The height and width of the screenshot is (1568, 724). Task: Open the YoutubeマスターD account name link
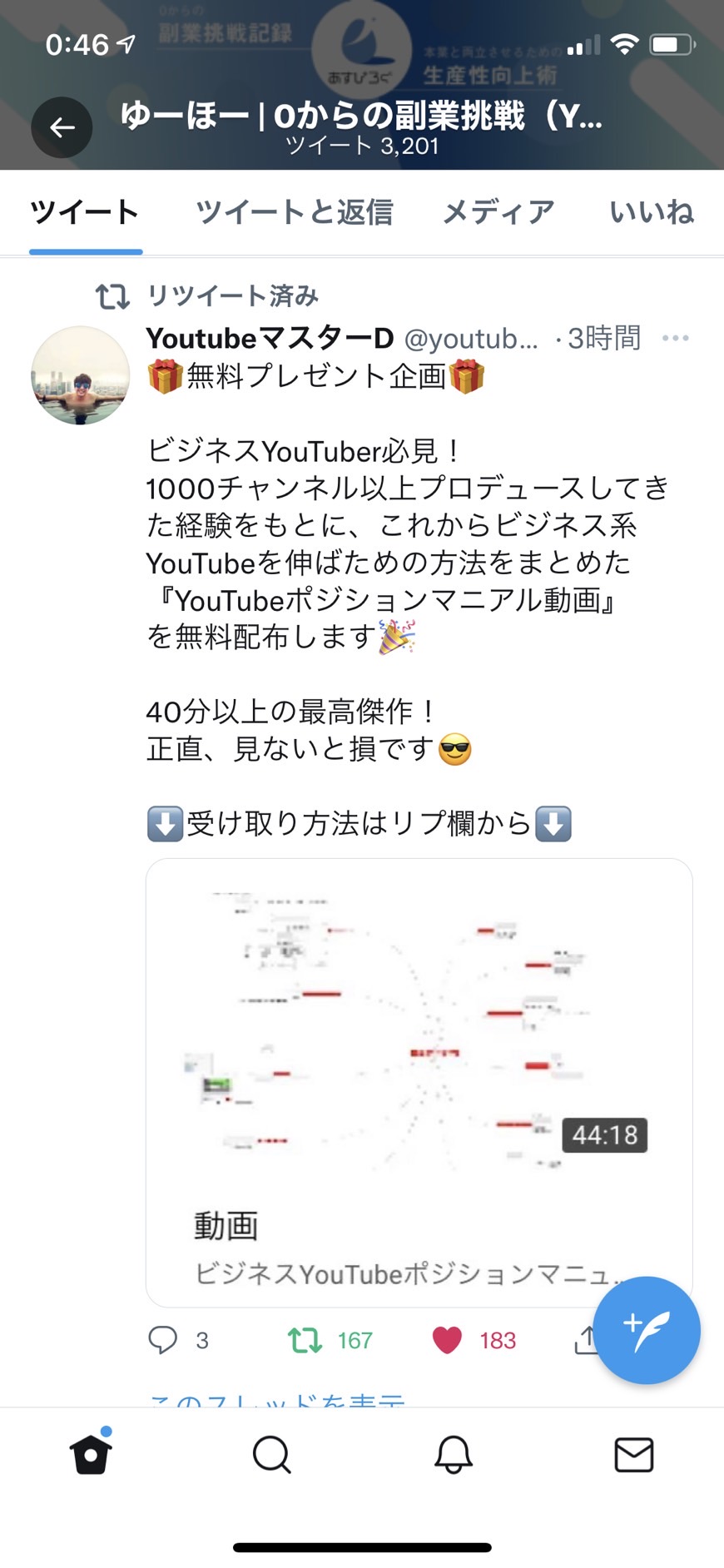[x=270, y=338]
